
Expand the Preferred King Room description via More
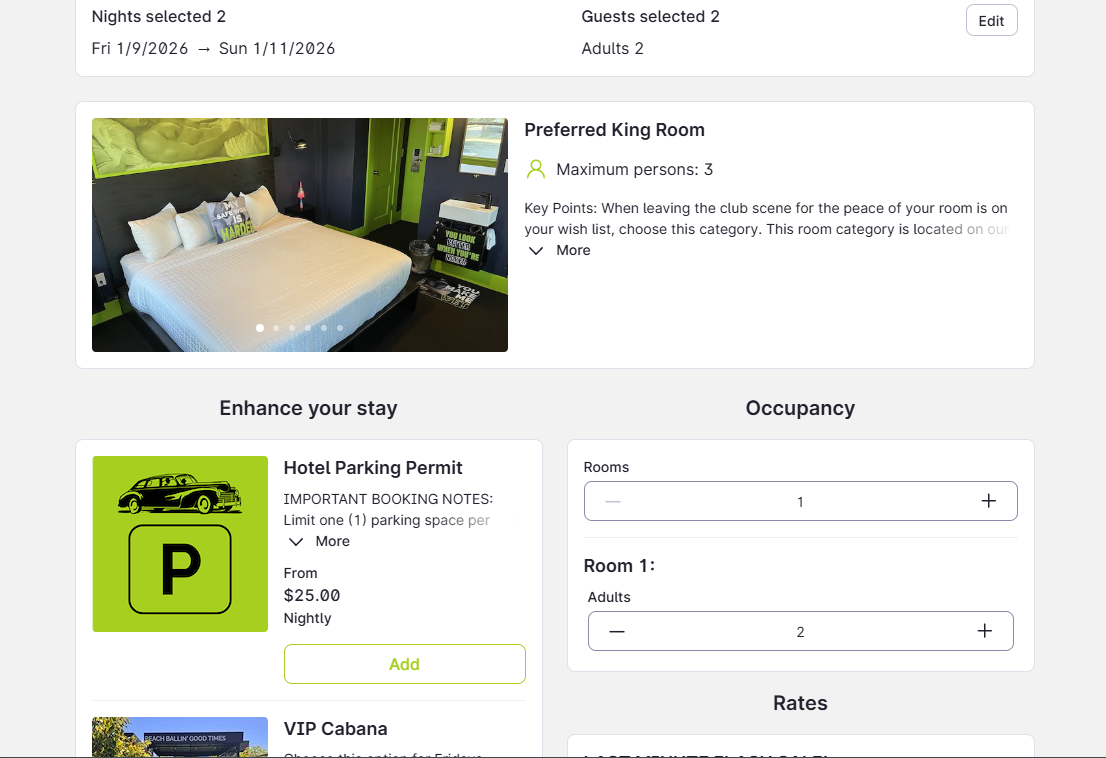pos(570,250)
